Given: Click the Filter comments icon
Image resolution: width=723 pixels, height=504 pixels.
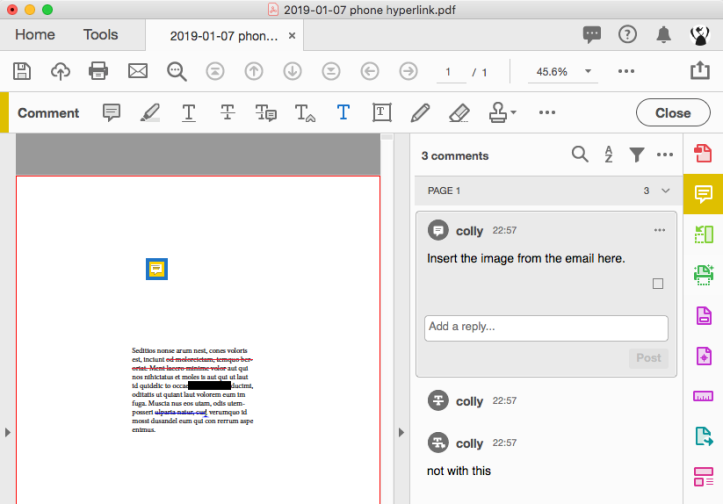Looking at the screenshot, I should (637, 155).
